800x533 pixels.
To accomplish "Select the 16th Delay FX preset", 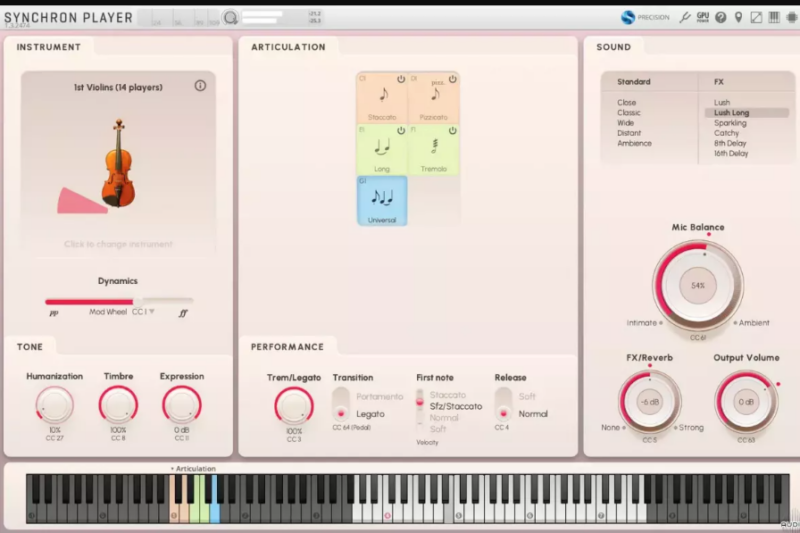I will tap(731, 154).
